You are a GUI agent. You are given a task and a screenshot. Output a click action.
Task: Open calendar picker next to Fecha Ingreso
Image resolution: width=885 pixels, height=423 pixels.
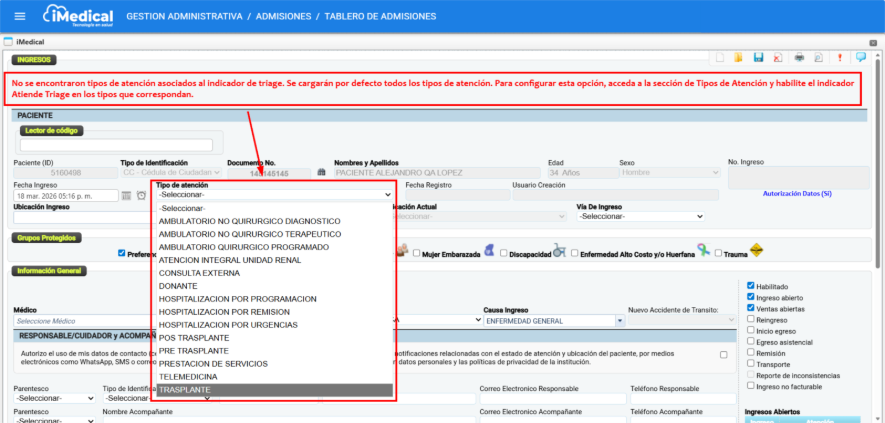pos(127,195)
